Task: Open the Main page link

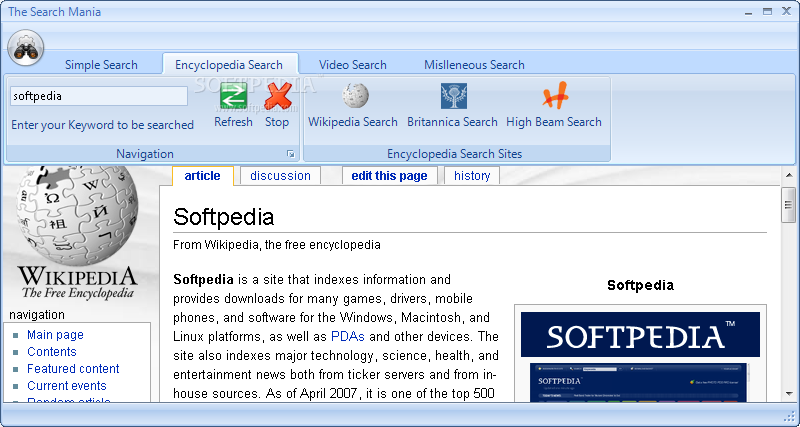Action: pyautogui.click(x=55, y=335)
